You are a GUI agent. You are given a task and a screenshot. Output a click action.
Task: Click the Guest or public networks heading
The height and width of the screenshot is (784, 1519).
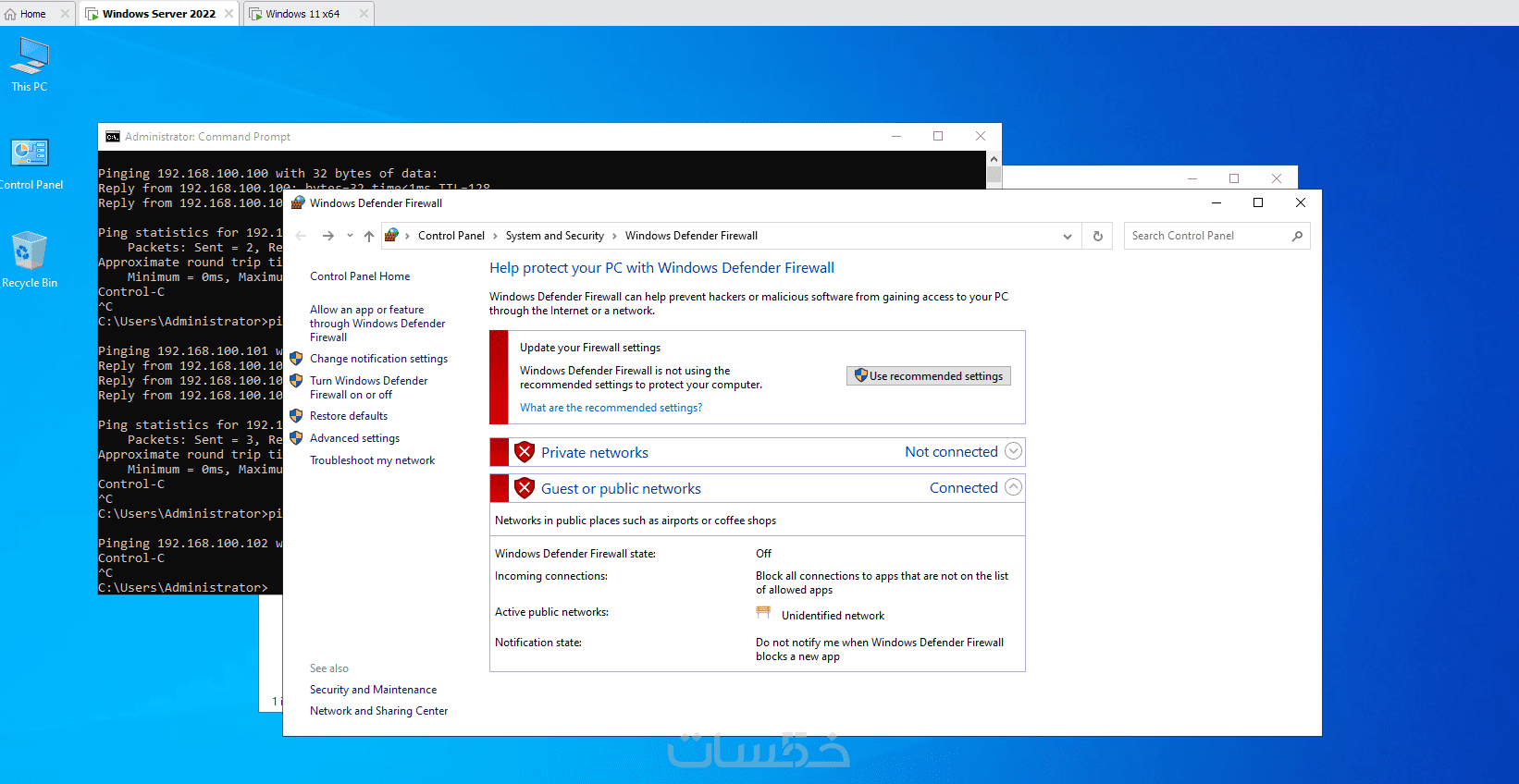(621, 488)
